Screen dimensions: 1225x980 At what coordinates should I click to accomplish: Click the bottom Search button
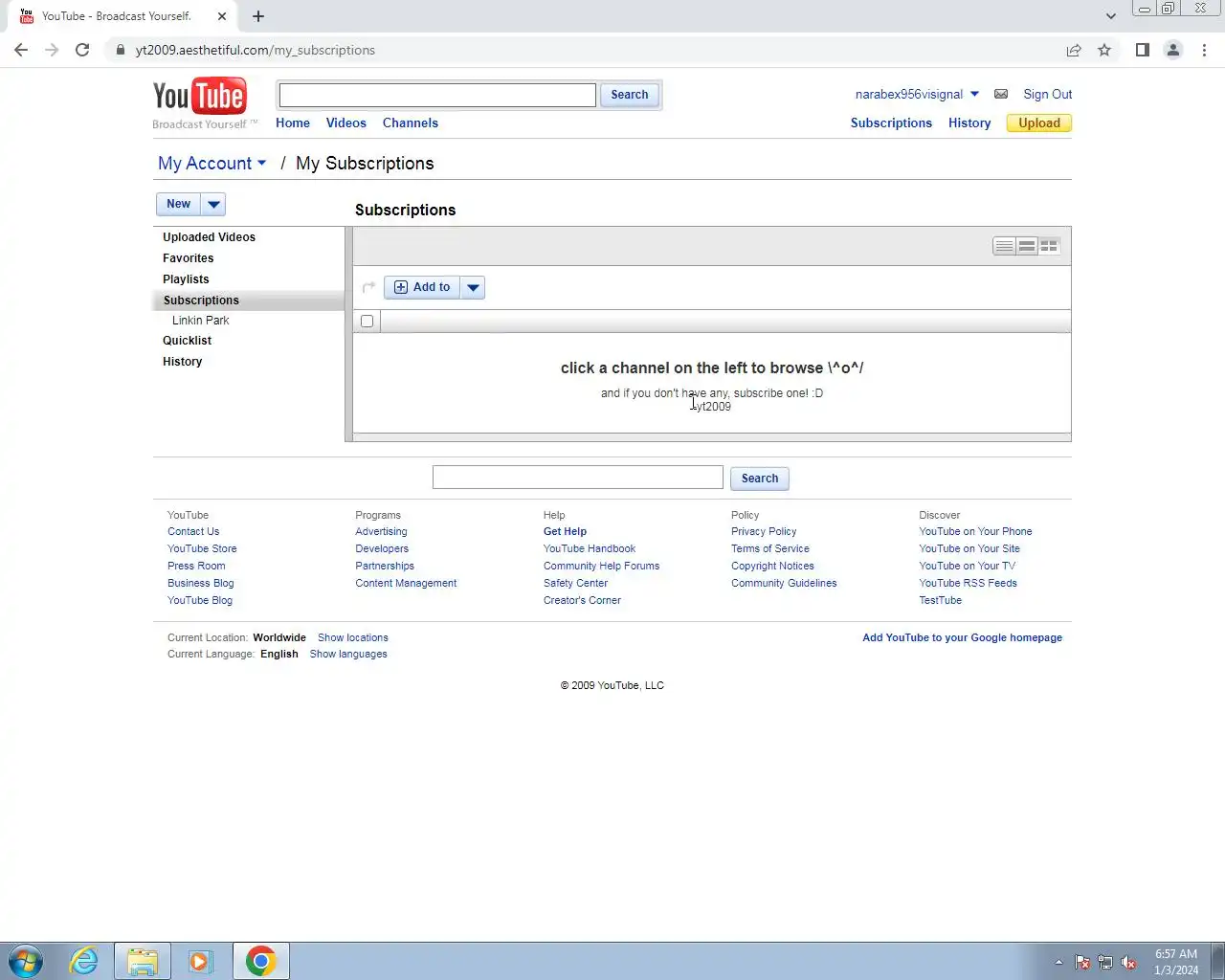pos(760,479)
